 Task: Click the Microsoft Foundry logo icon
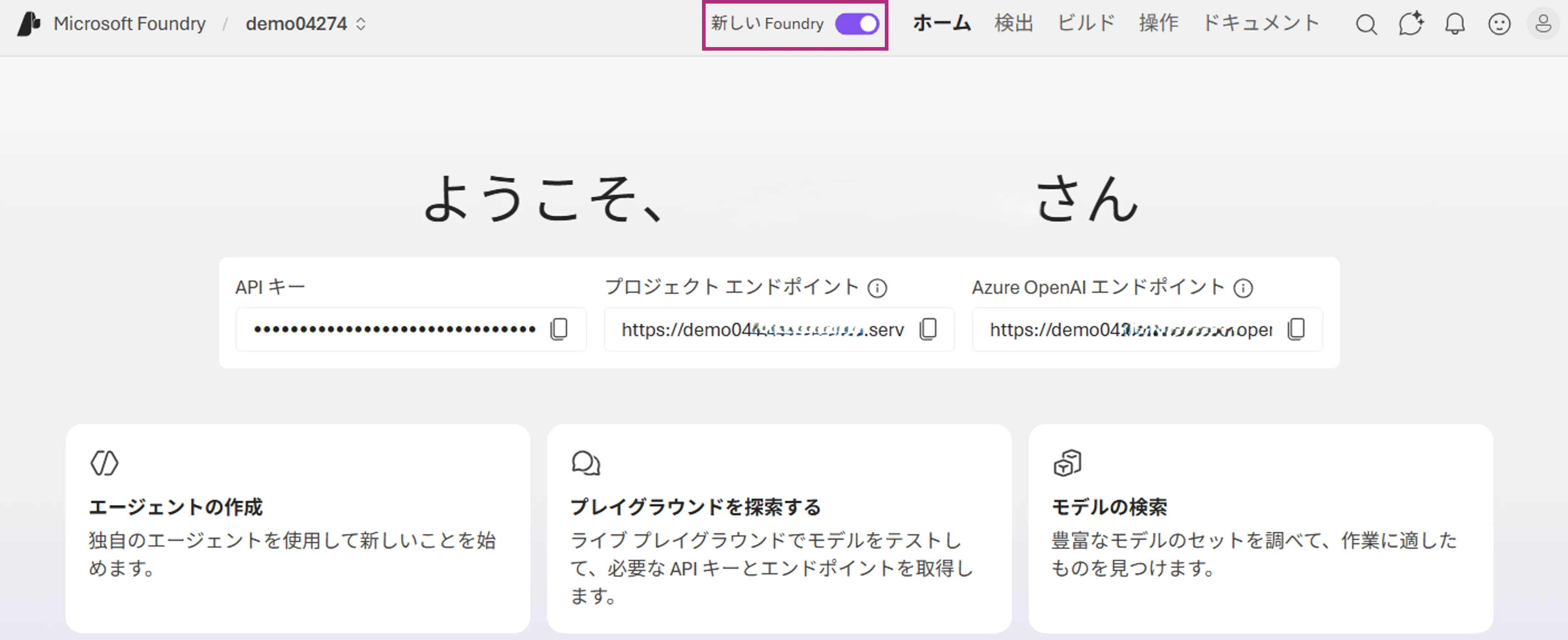pos(29,24)
